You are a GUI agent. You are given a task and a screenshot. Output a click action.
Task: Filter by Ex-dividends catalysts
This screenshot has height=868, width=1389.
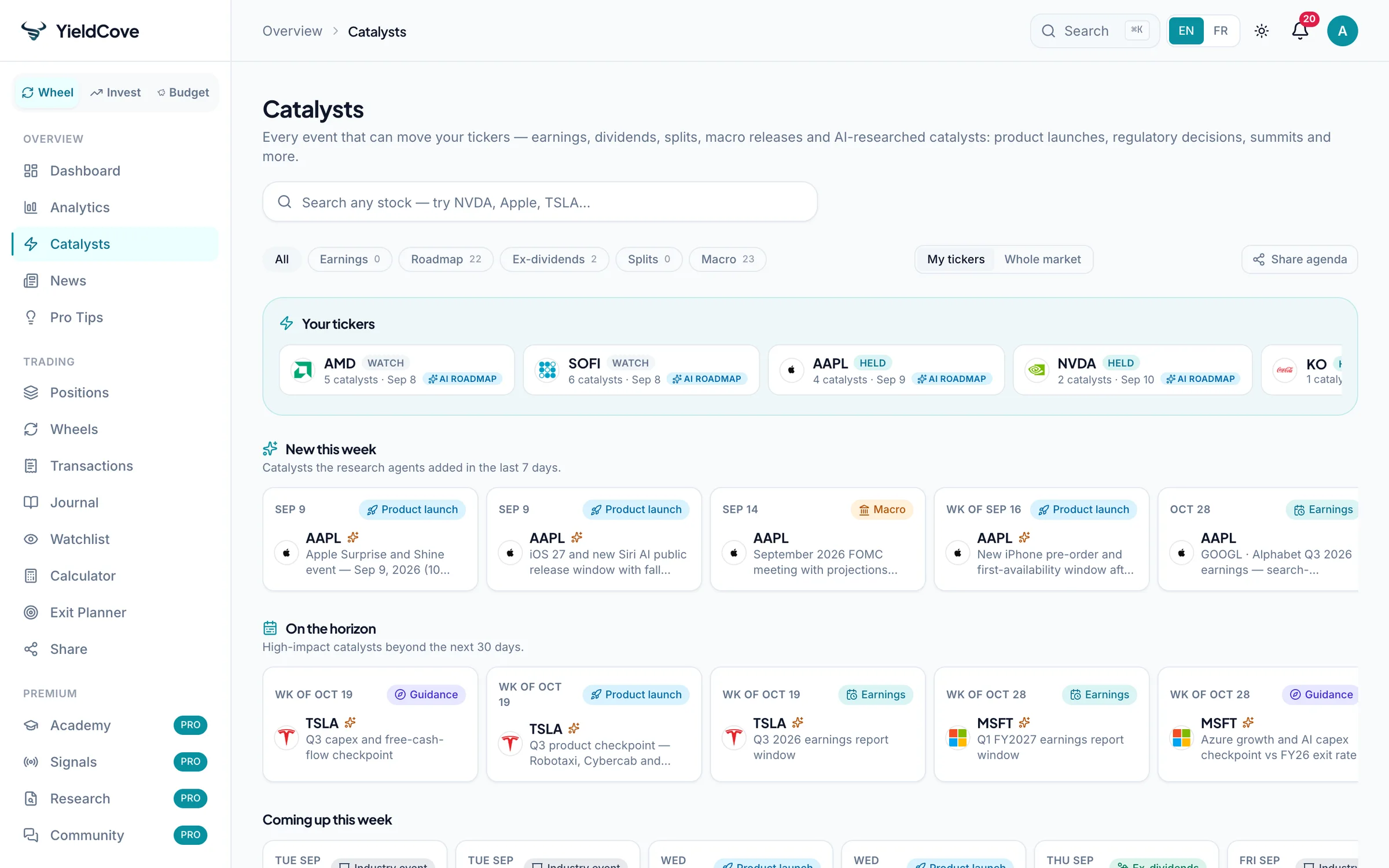[x=554, y=259]
